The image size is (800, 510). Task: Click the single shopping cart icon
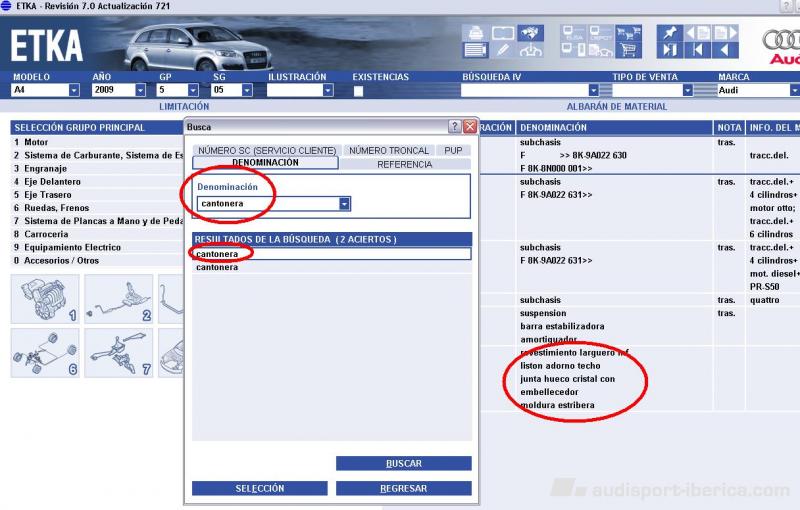(x=628, y=50)
